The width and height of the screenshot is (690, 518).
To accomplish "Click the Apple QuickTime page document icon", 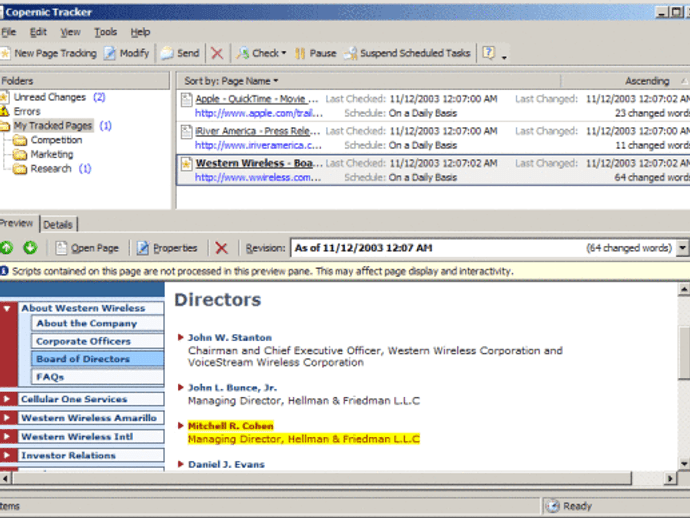I will 187,99.
